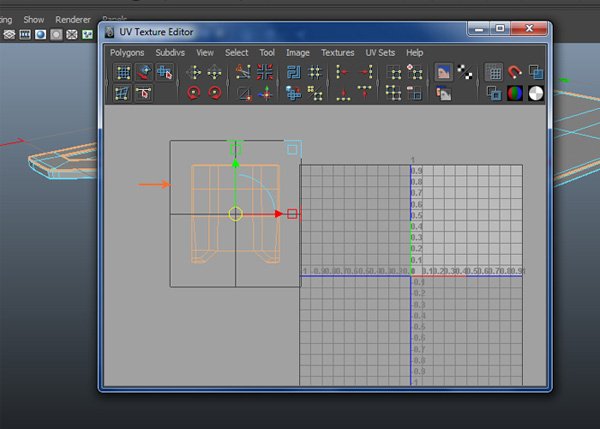Image resolution: width=600 pixels, height=429 pixels.
Task: Sew UV edges using diagonal square icon
Action: [x=244, y=93]
